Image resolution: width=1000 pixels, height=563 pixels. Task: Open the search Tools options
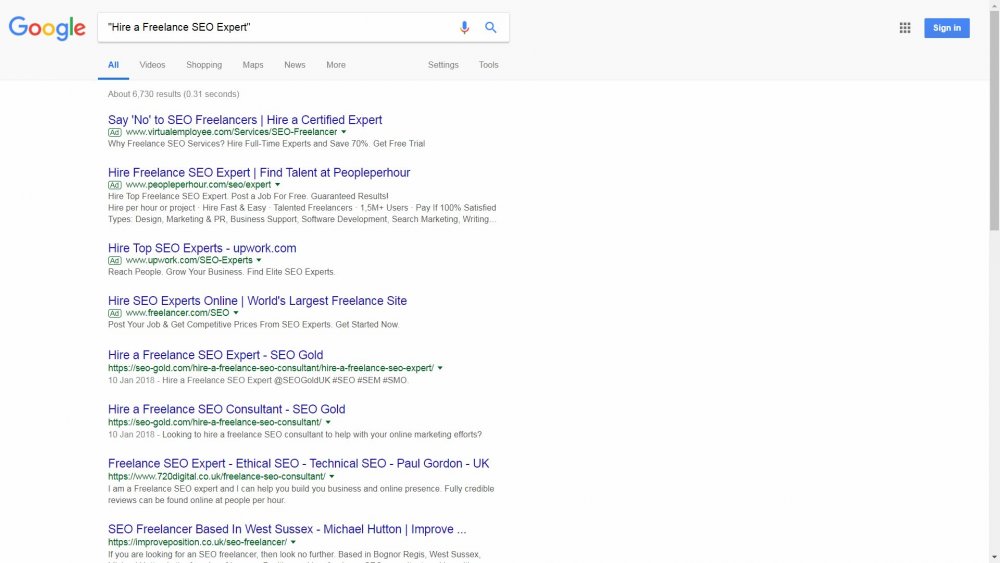tap(489, 65)
